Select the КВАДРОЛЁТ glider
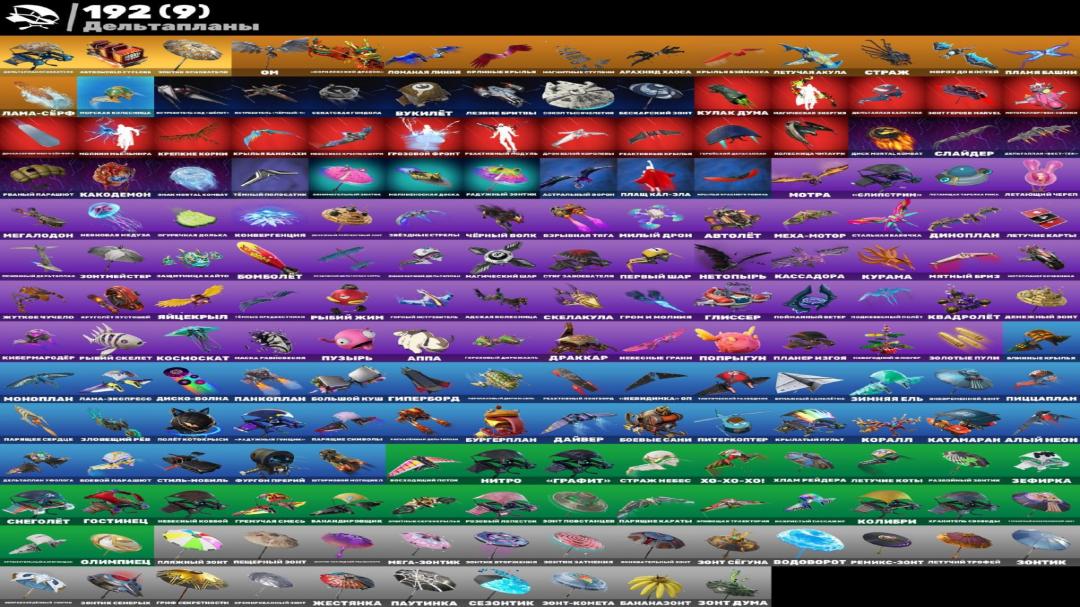The height and width of the screenshot is (607, 1080). (x=964, y=300)
